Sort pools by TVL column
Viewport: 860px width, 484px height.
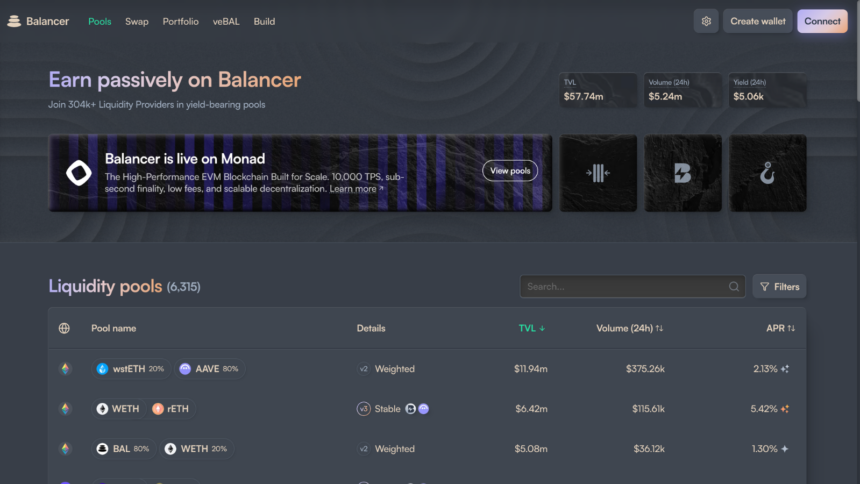point(531,328)
